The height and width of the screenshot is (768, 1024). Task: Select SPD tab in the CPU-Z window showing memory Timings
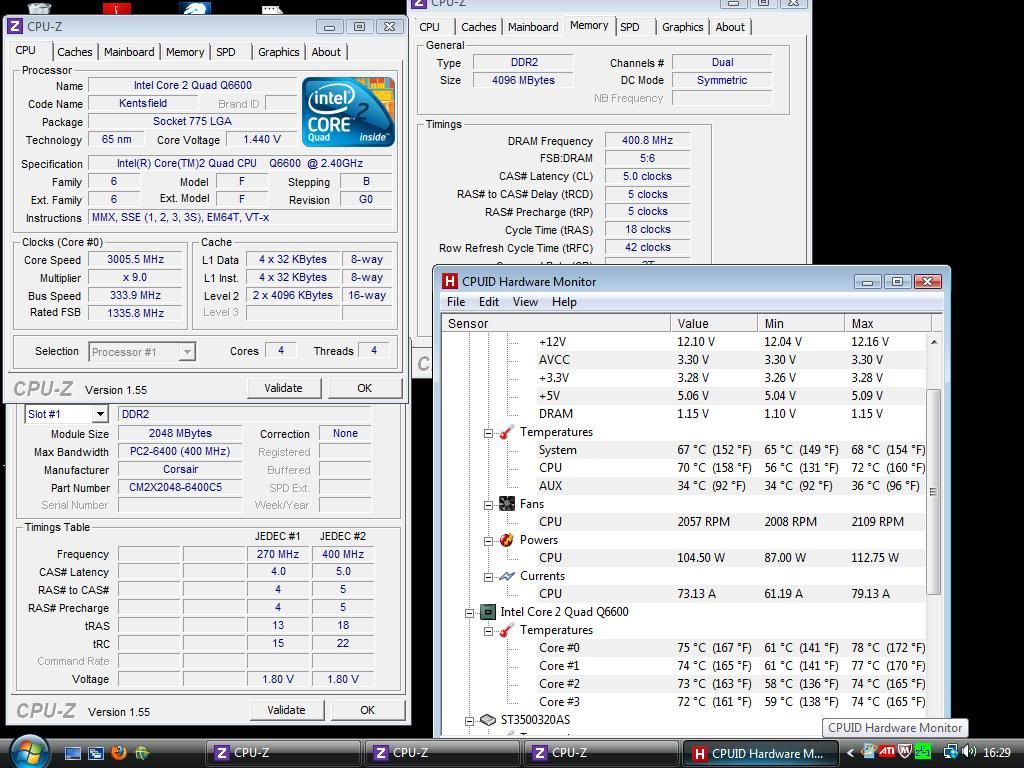coord(630,27)
